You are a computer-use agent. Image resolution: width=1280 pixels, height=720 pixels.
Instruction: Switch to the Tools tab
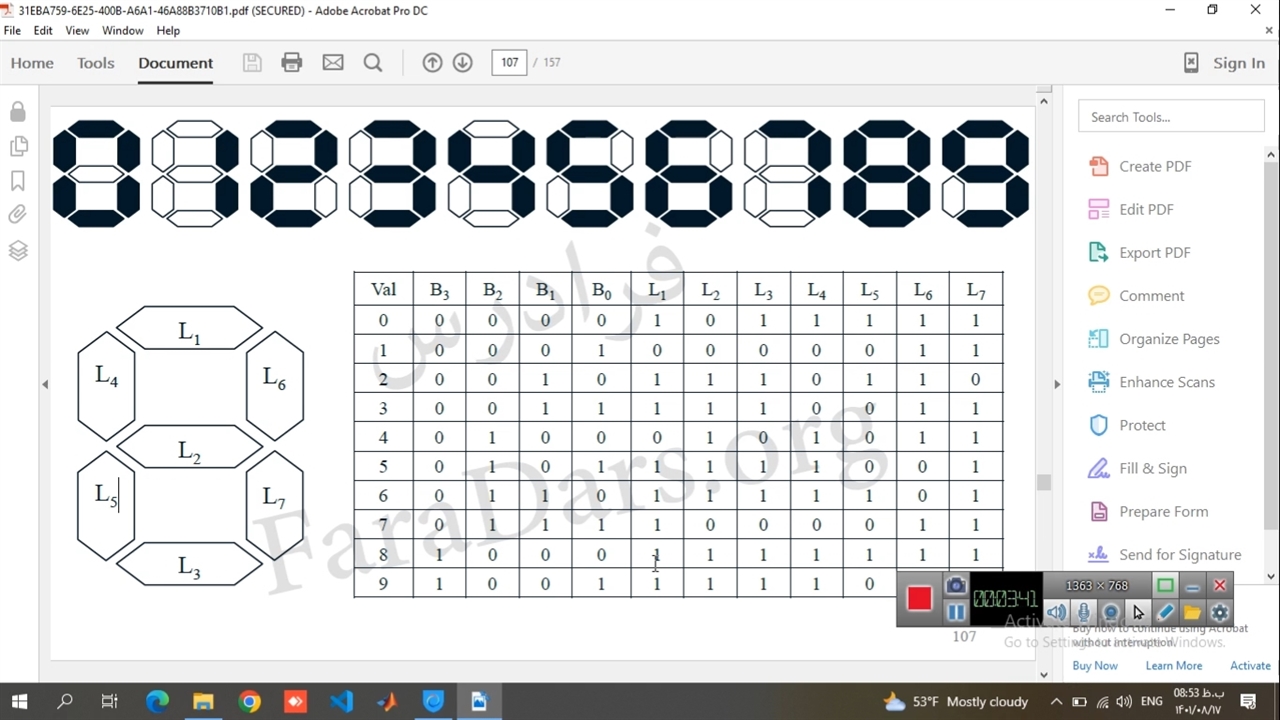tap(96, 63)
